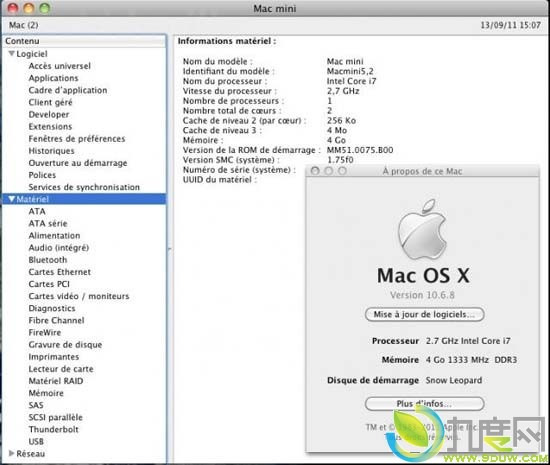Open Cadre d'application entry

(x=68, y=90)
